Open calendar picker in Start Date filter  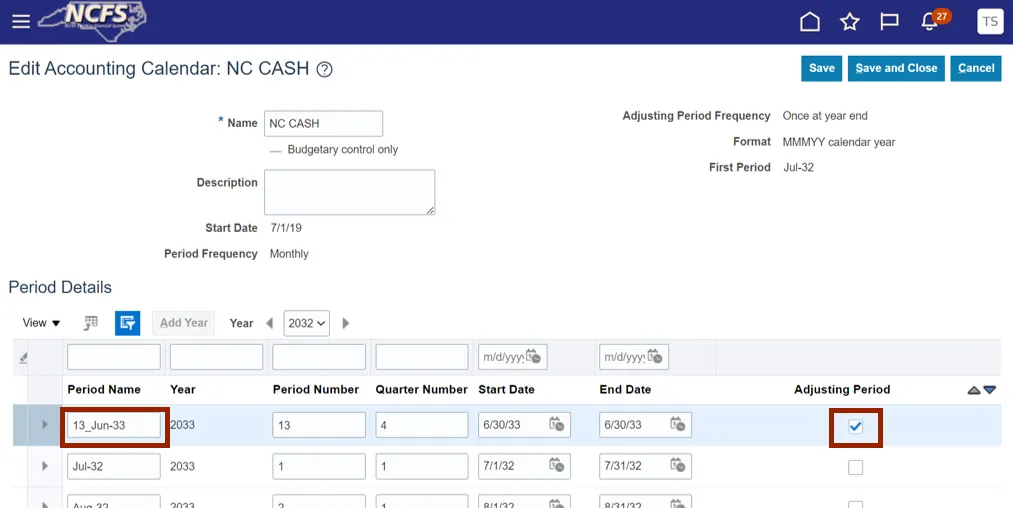[x=533, y=357]
